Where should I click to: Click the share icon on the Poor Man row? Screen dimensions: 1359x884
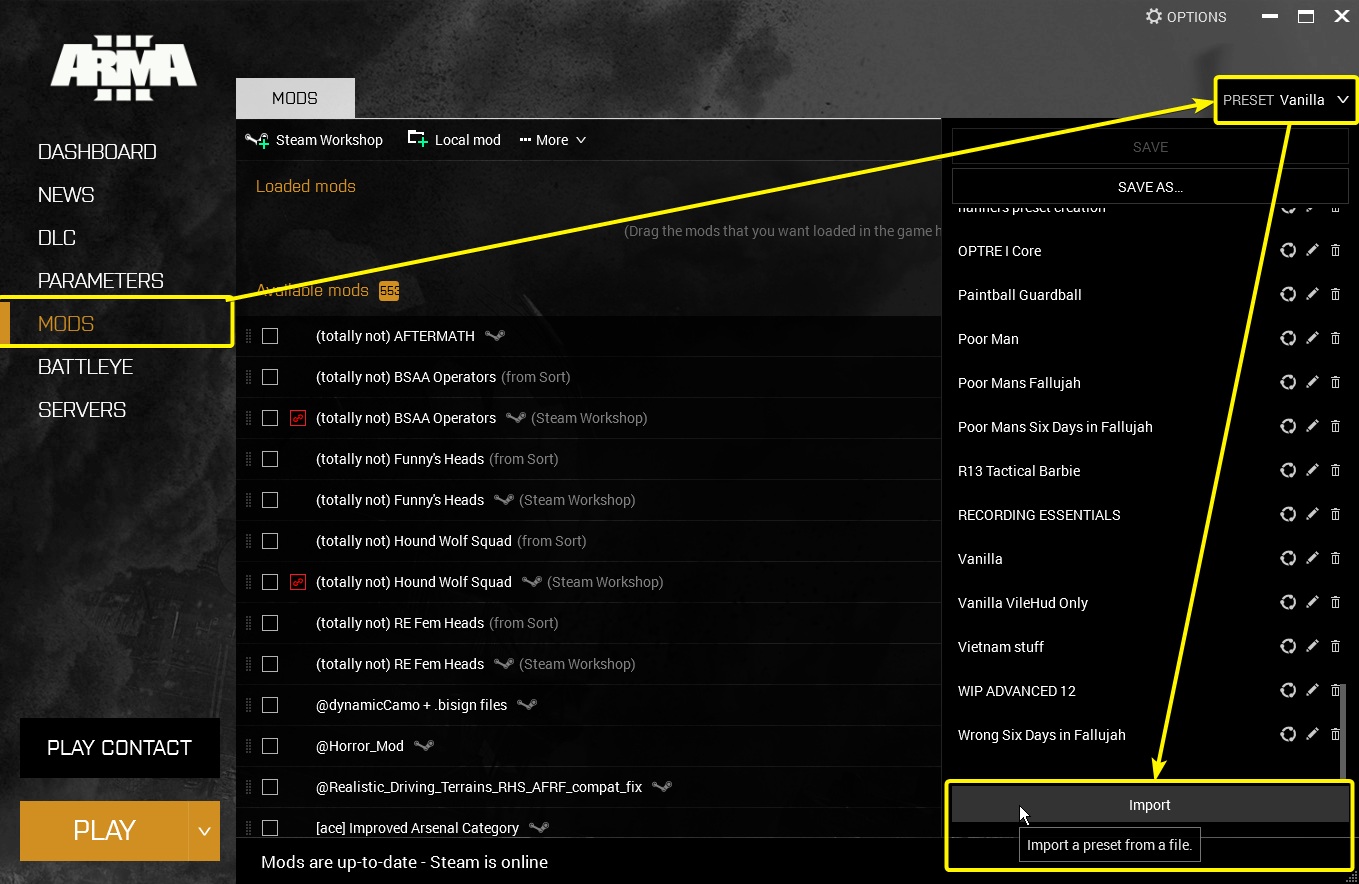click(x=1288, y=338)
